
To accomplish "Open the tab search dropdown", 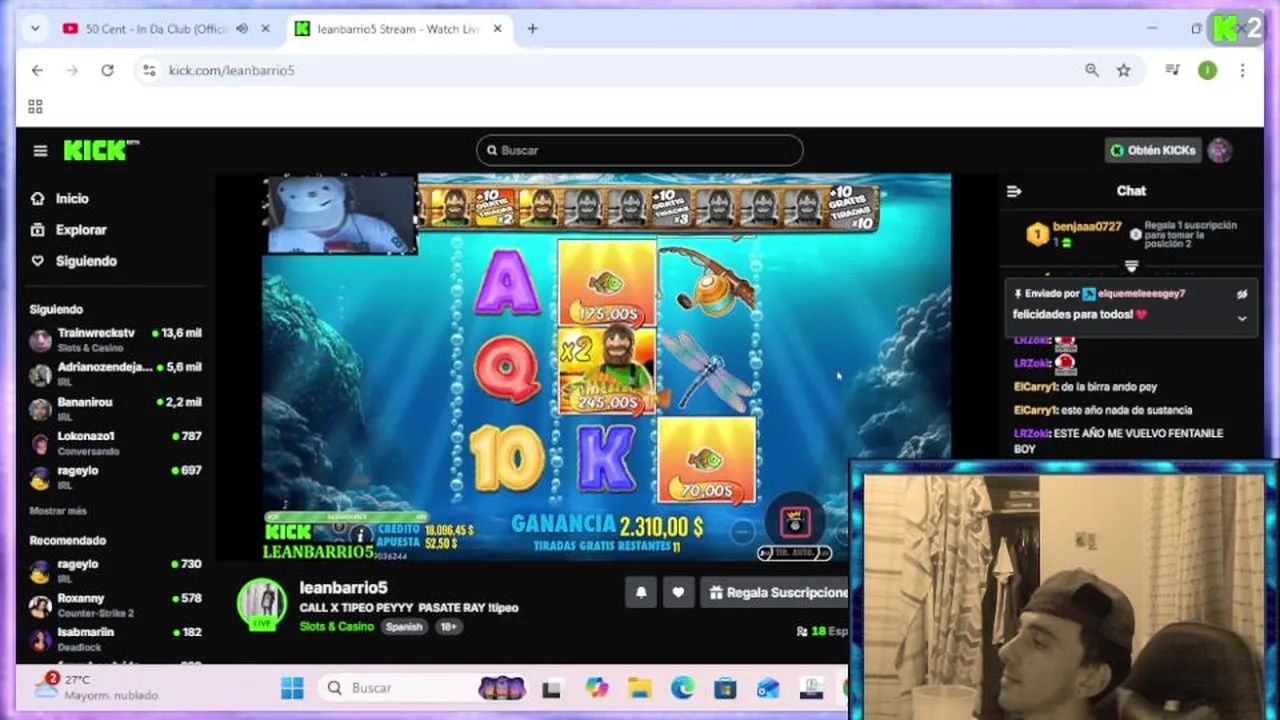I will 35,29.
